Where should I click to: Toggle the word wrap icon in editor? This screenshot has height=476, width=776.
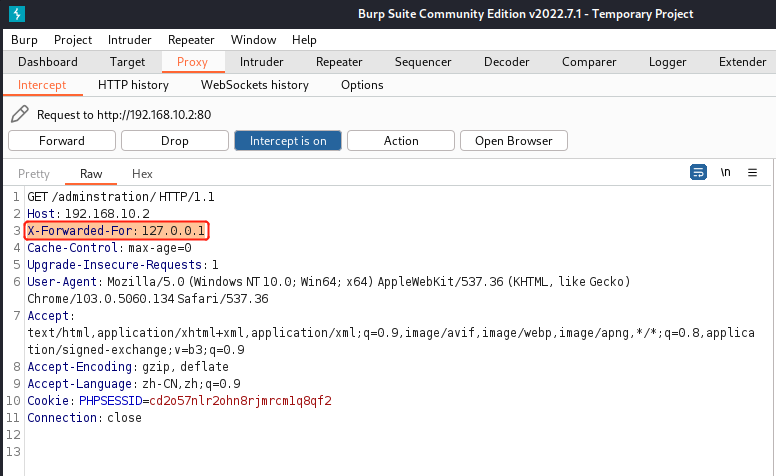pyautogui.click(x=699, y=173)
